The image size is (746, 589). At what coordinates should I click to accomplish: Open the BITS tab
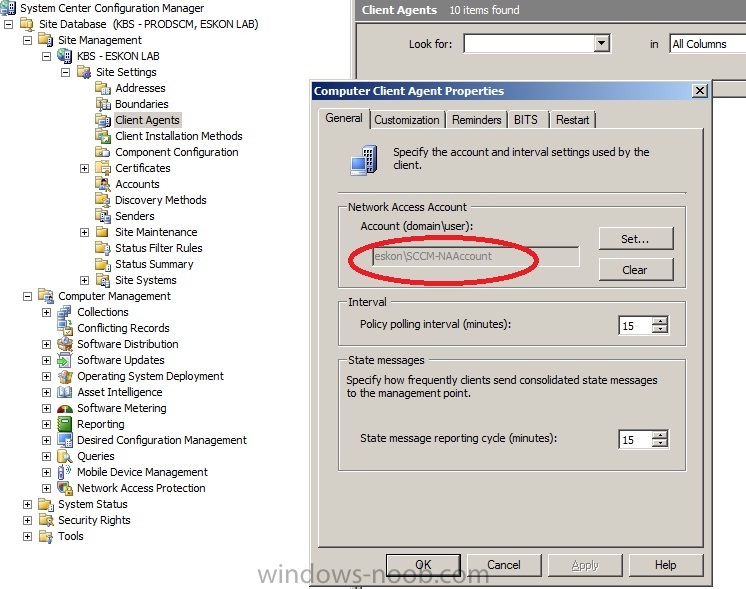click(x=526, y=120)
